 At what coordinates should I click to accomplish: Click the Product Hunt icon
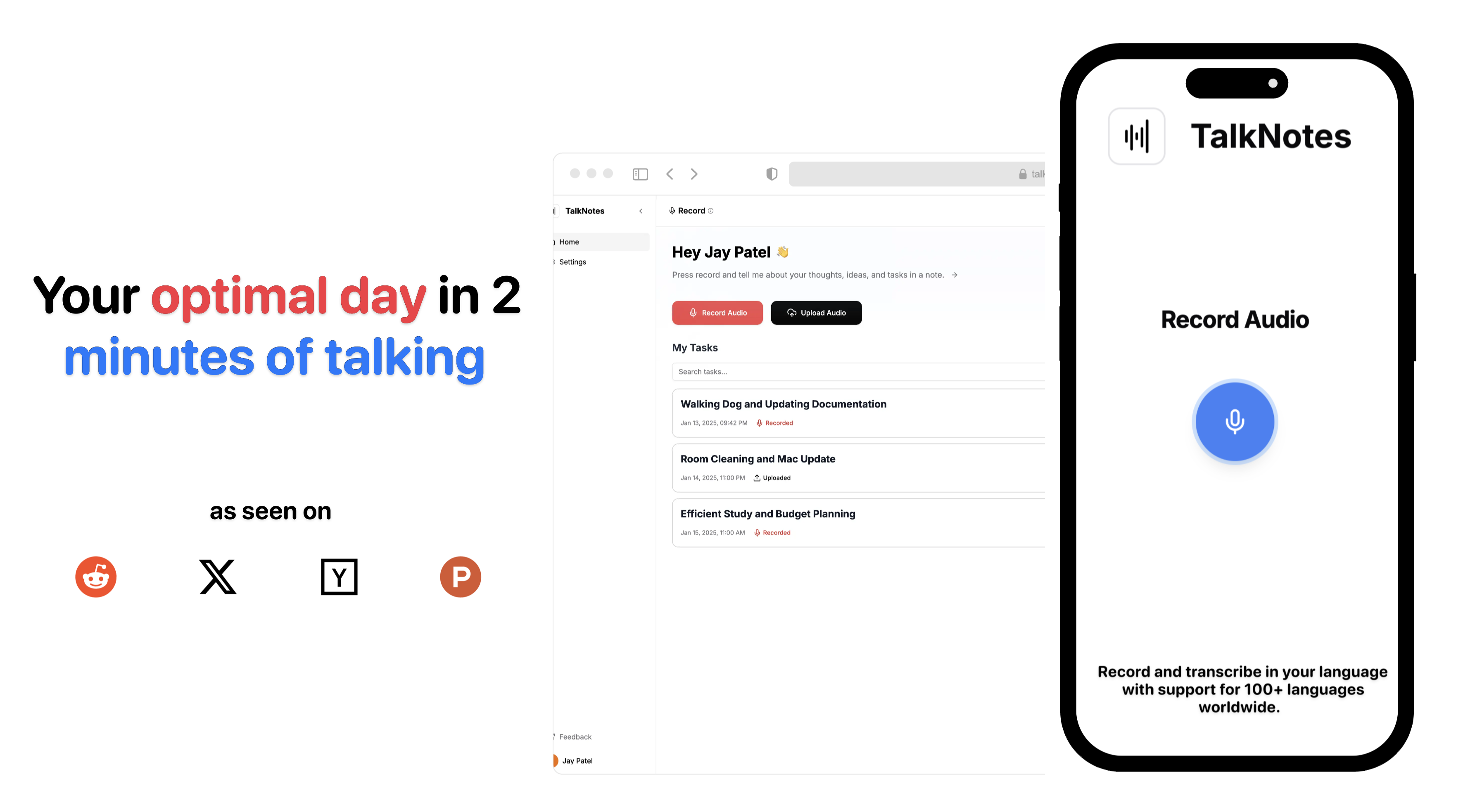click(x=460, y=577)
